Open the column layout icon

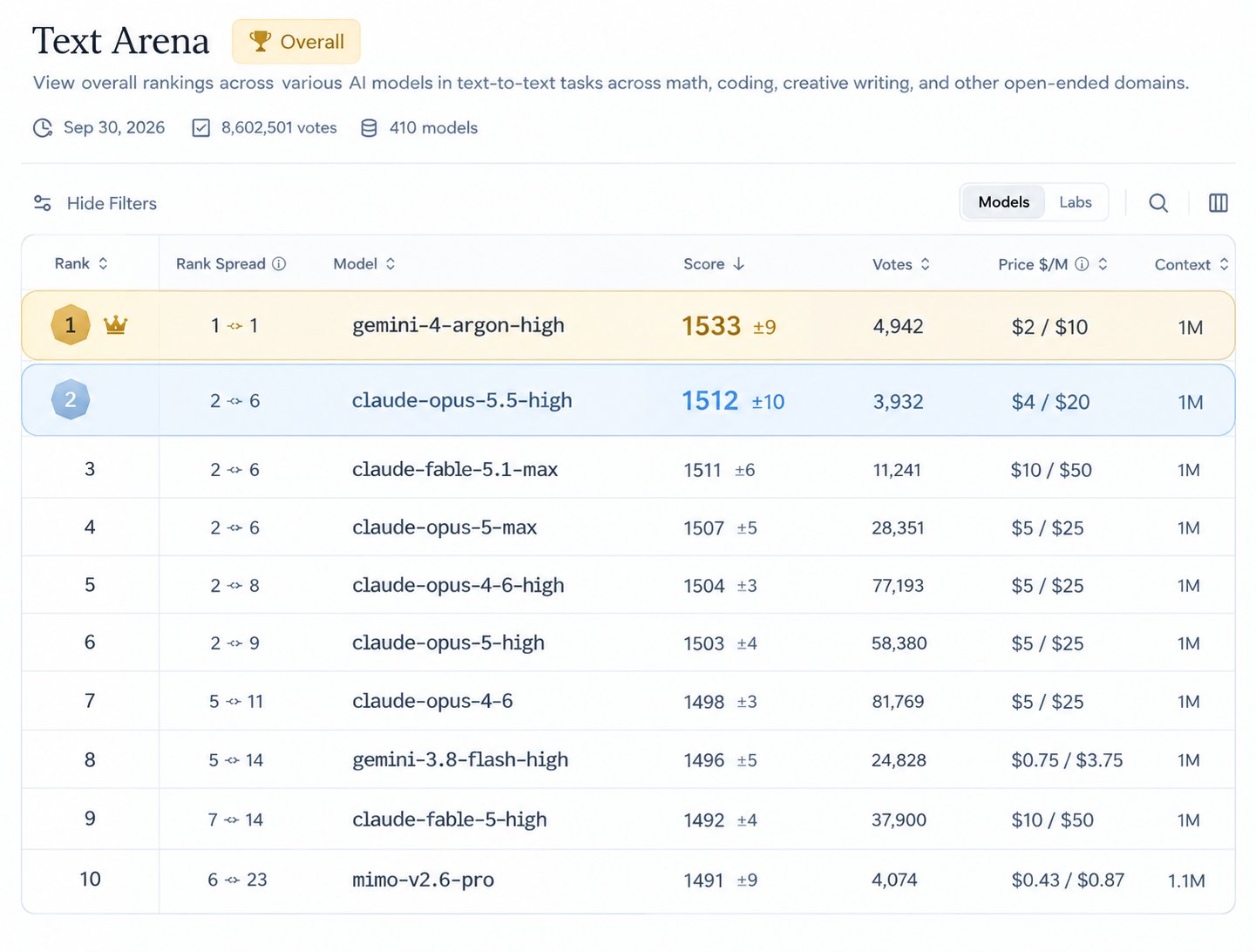pyautogui.click(x=1218, y=203)
